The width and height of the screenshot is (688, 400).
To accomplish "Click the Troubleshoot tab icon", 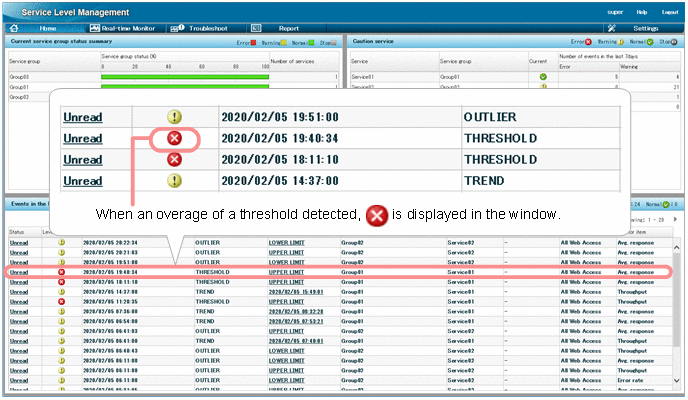I will (x=177, y=29).
